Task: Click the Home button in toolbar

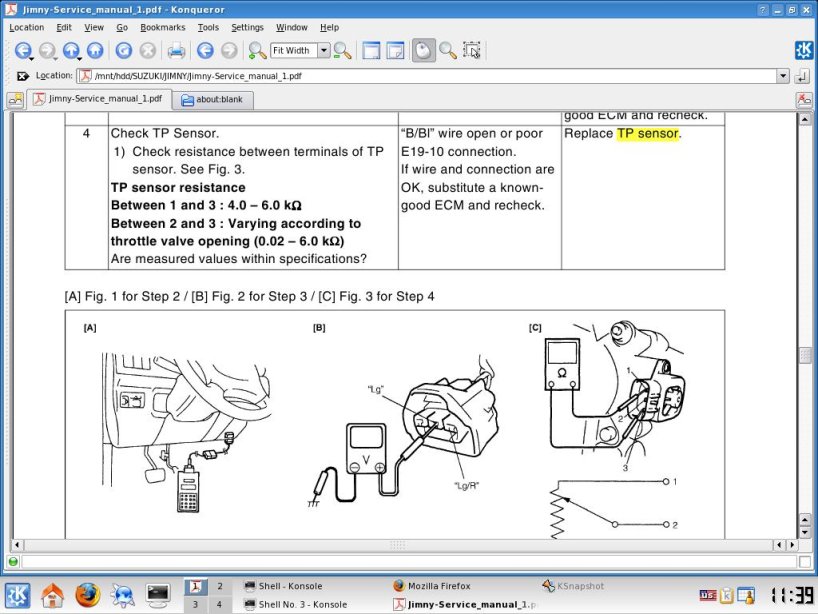Action: tap(95, 50)
